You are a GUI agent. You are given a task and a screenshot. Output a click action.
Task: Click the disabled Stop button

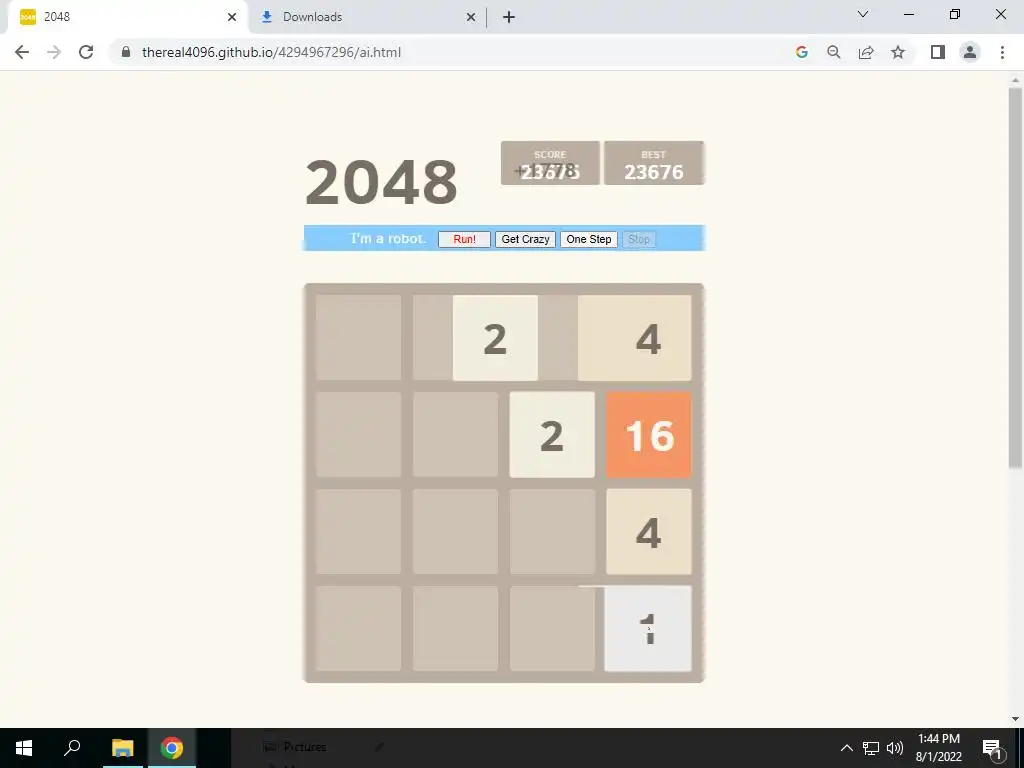tap(639, 239)
